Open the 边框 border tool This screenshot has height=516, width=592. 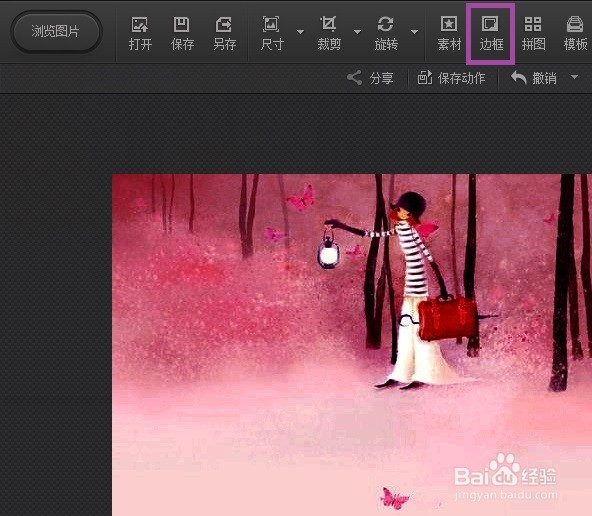tap(491, 34)
